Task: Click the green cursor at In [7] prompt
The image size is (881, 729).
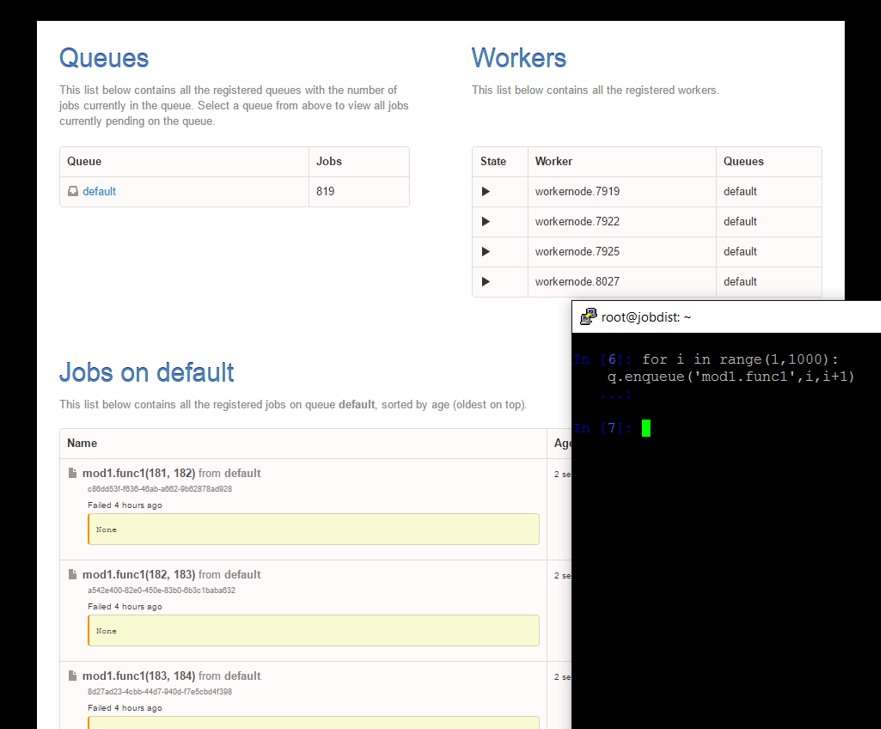Action: click(646, 428)
